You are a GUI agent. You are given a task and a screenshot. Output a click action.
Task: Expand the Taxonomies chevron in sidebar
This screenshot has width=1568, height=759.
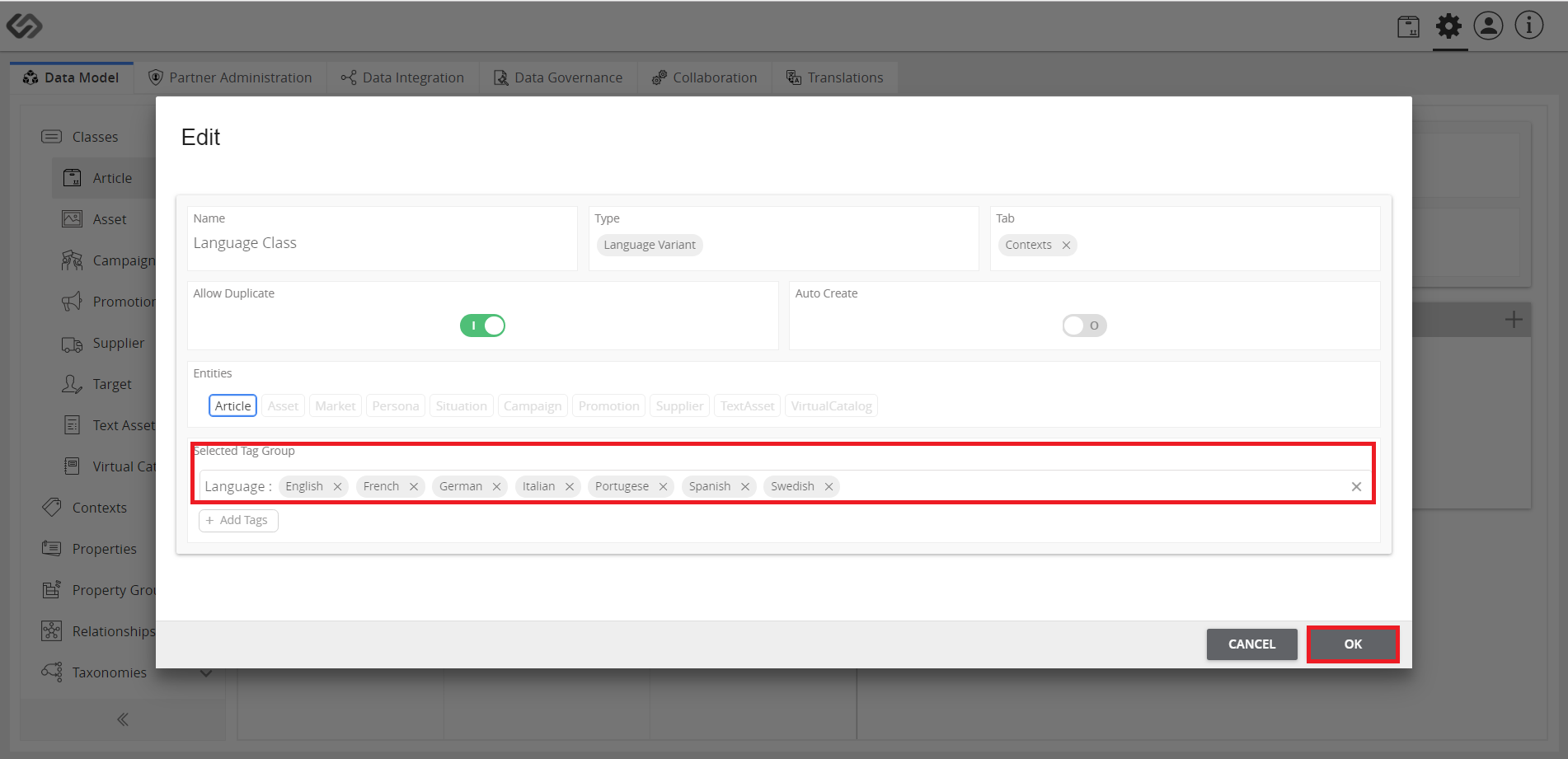pos(206,673)
